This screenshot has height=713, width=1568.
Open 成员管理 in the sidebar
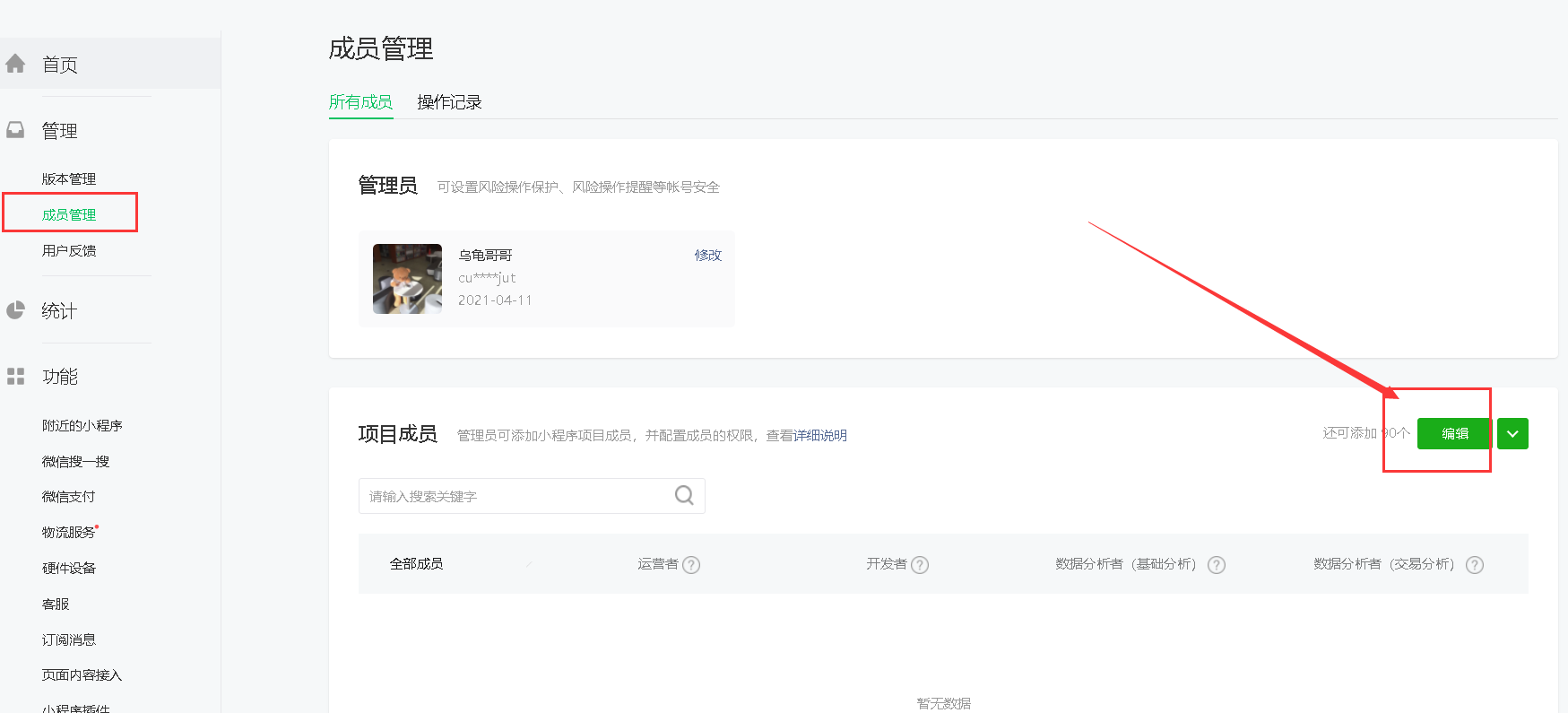point(69,214)
